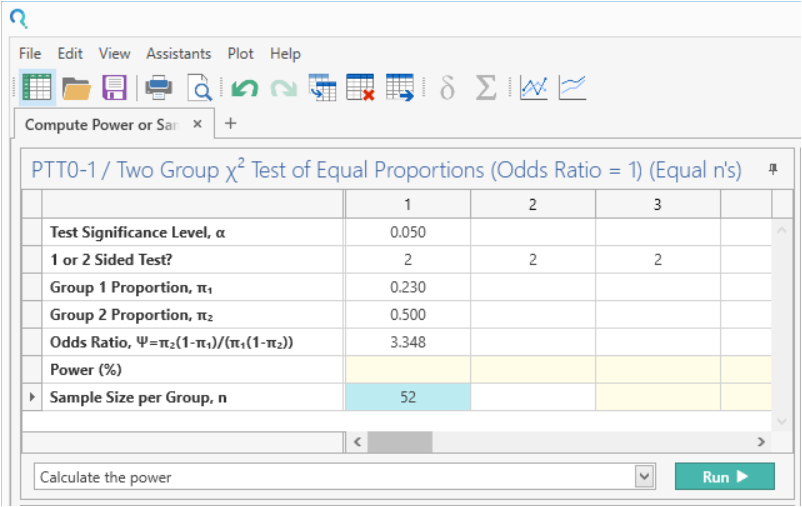Click the vertical scroll down arrow

[x=782, y=421]
